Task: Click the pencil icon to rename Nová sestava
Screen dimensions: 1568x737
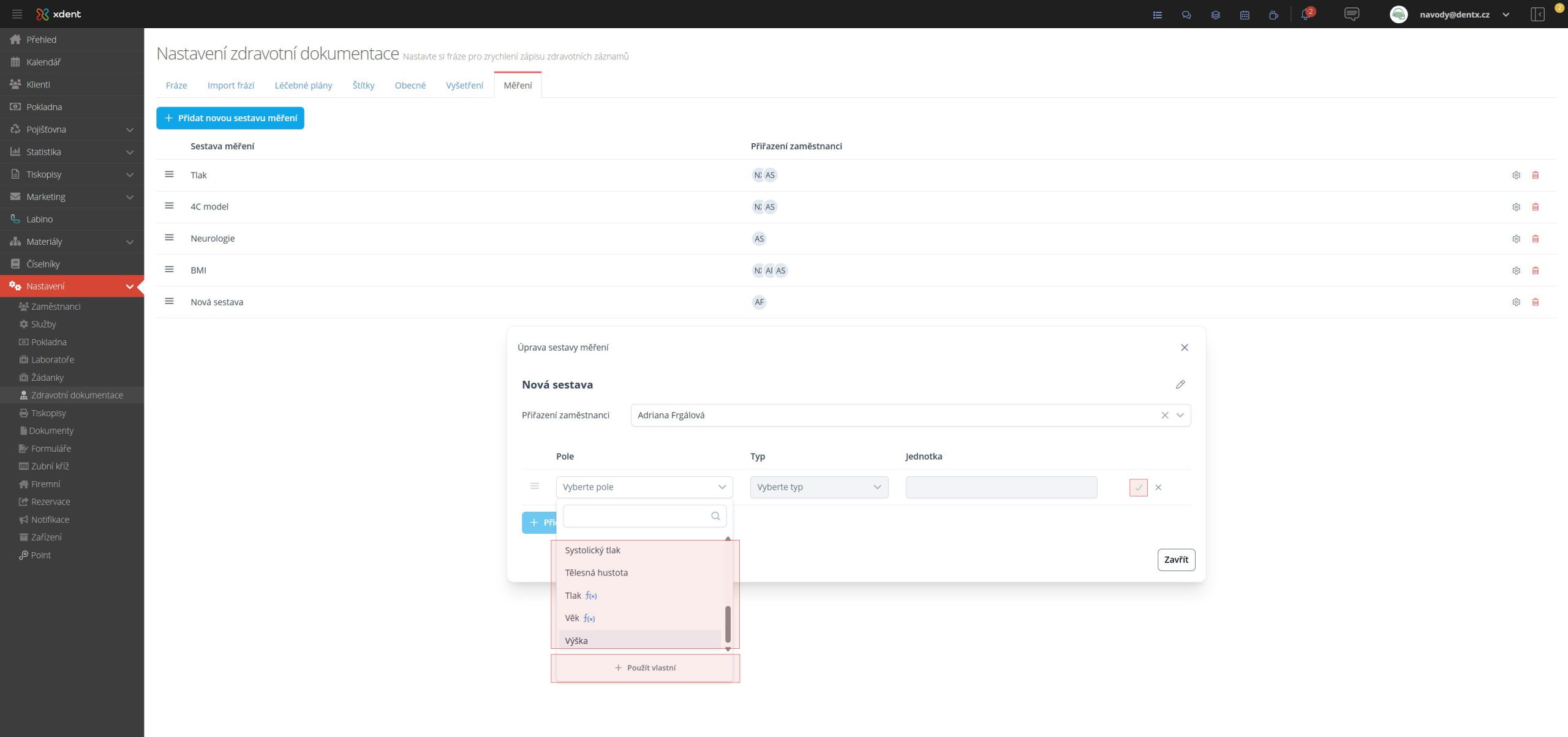Action: pos(1180,384)
